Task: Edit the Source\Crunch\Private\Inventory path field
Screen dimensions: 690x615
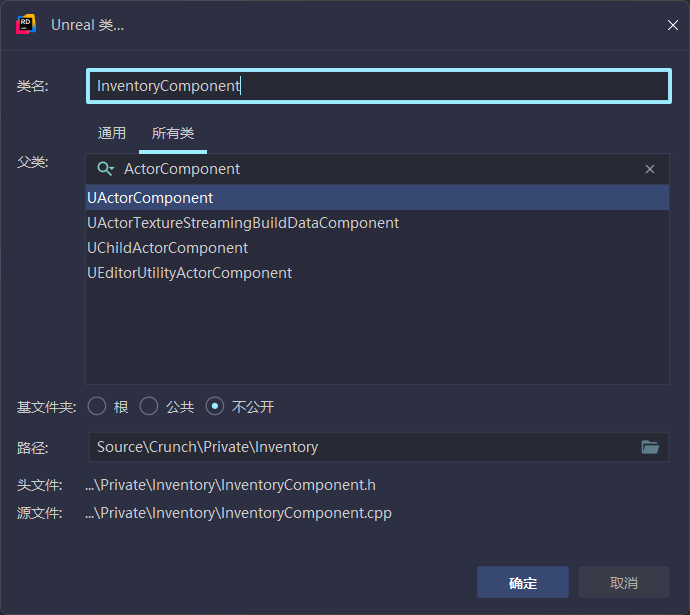Action: 379,447
